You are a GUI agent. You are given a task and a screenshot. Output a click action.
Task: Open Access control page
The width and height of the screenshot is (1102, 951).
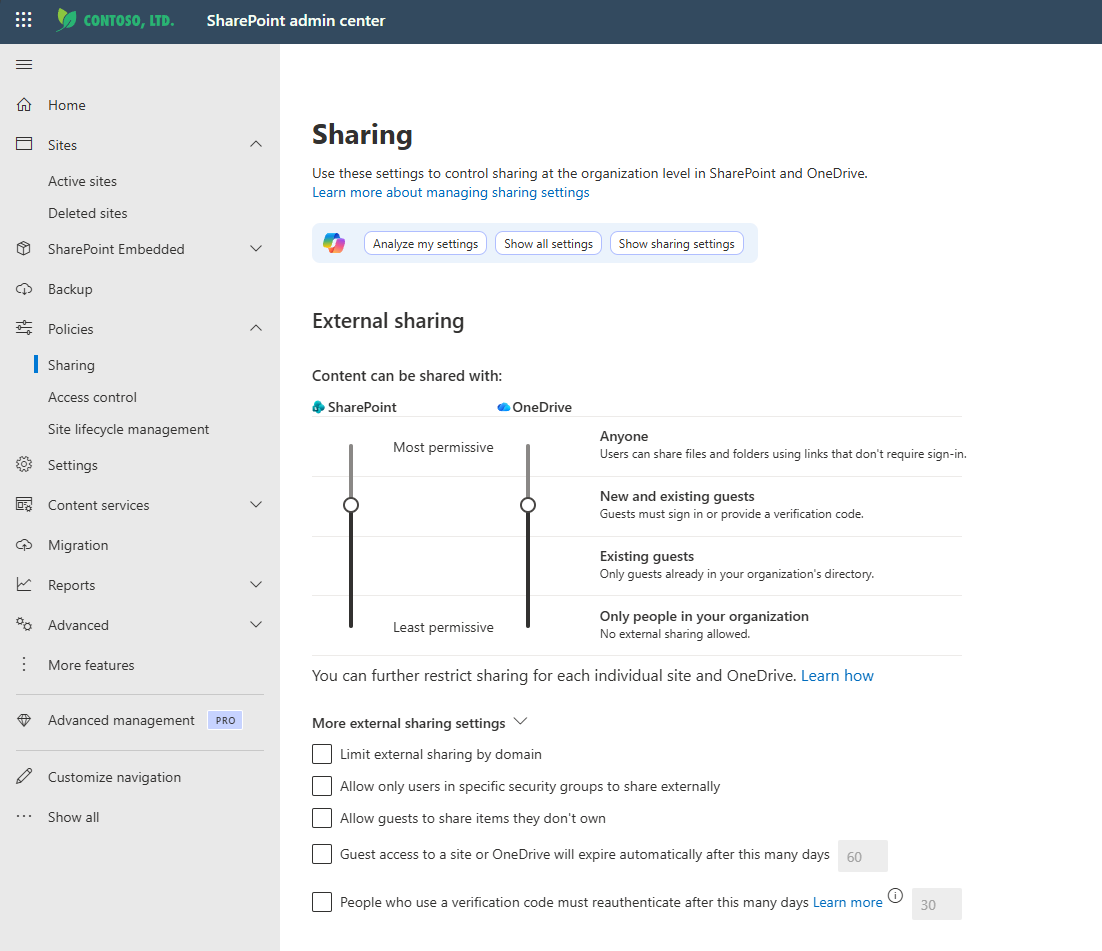pyautogui.click(x=92, y=397)
